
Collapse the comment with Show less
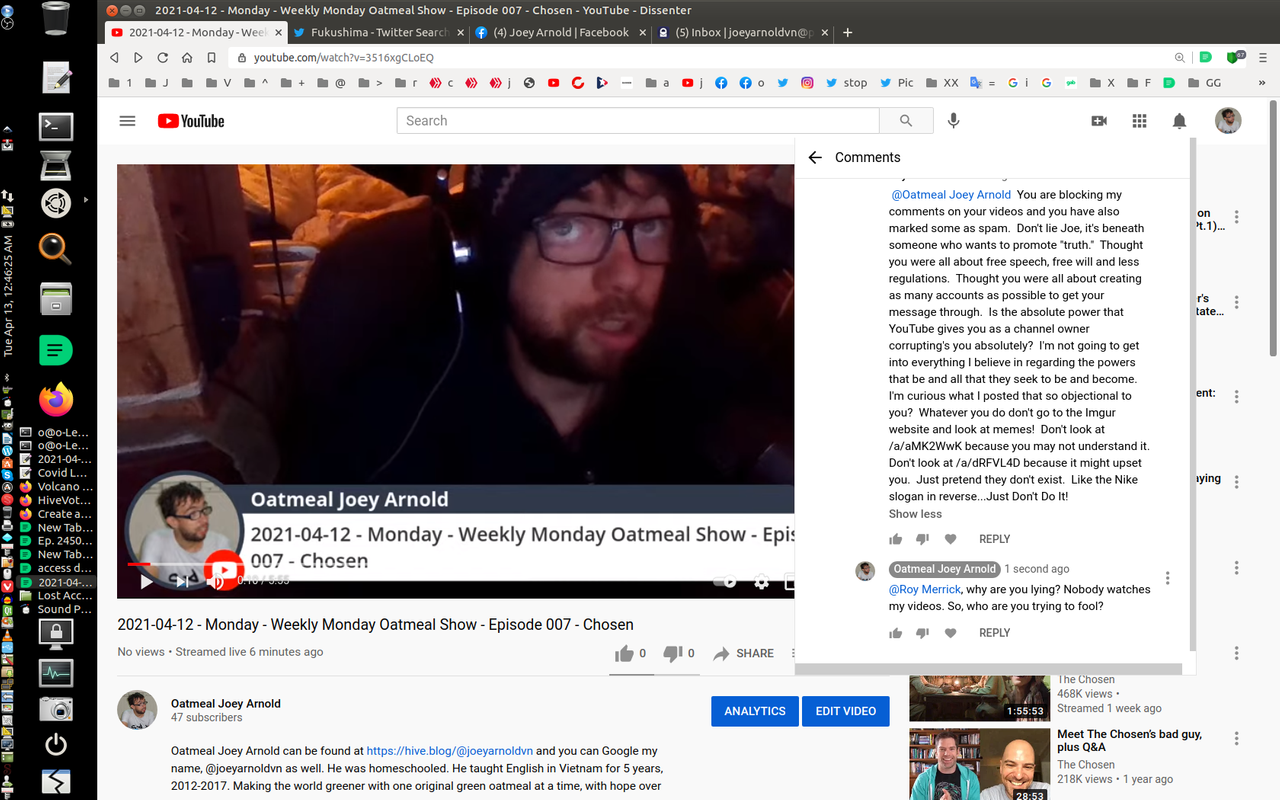pyautogui.click(x=915, y=514)
